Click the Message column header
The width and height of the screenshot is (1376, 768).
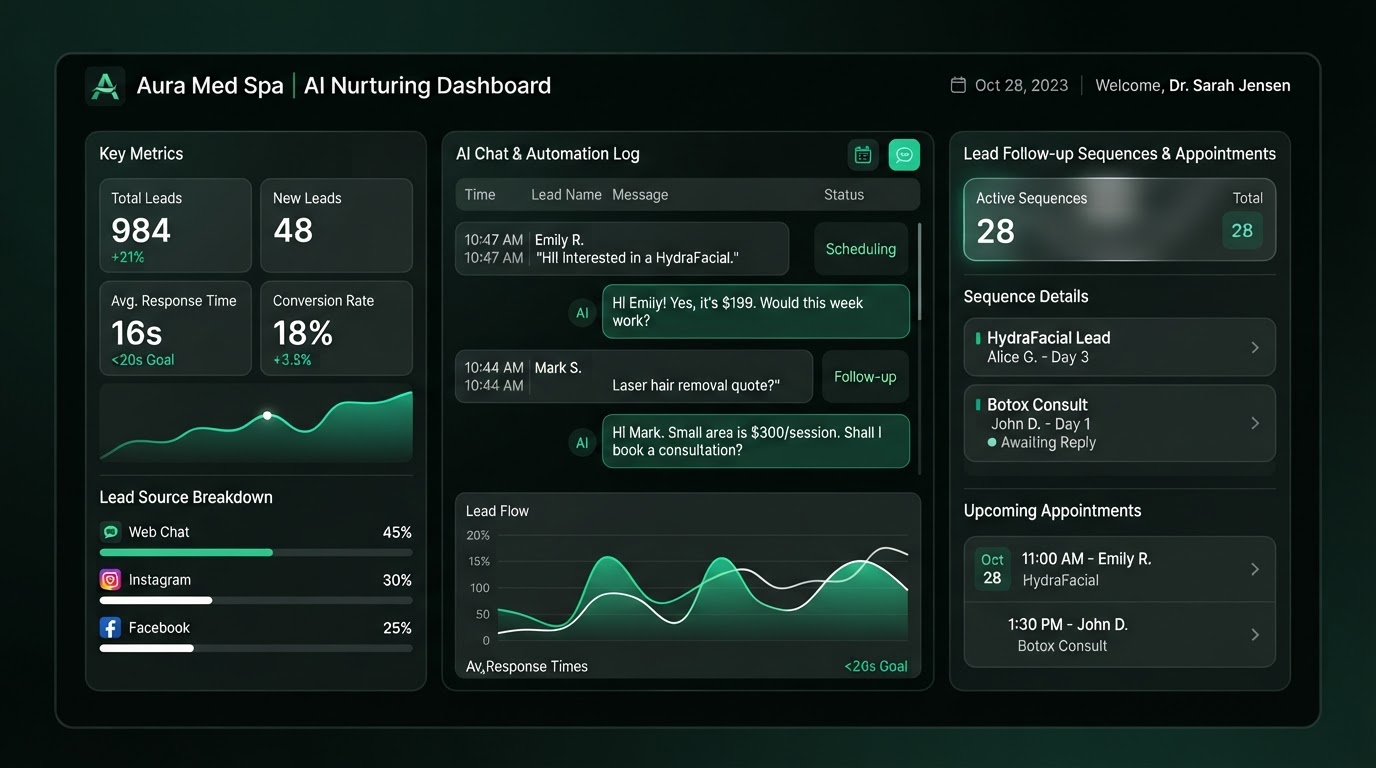pos(640,195)
